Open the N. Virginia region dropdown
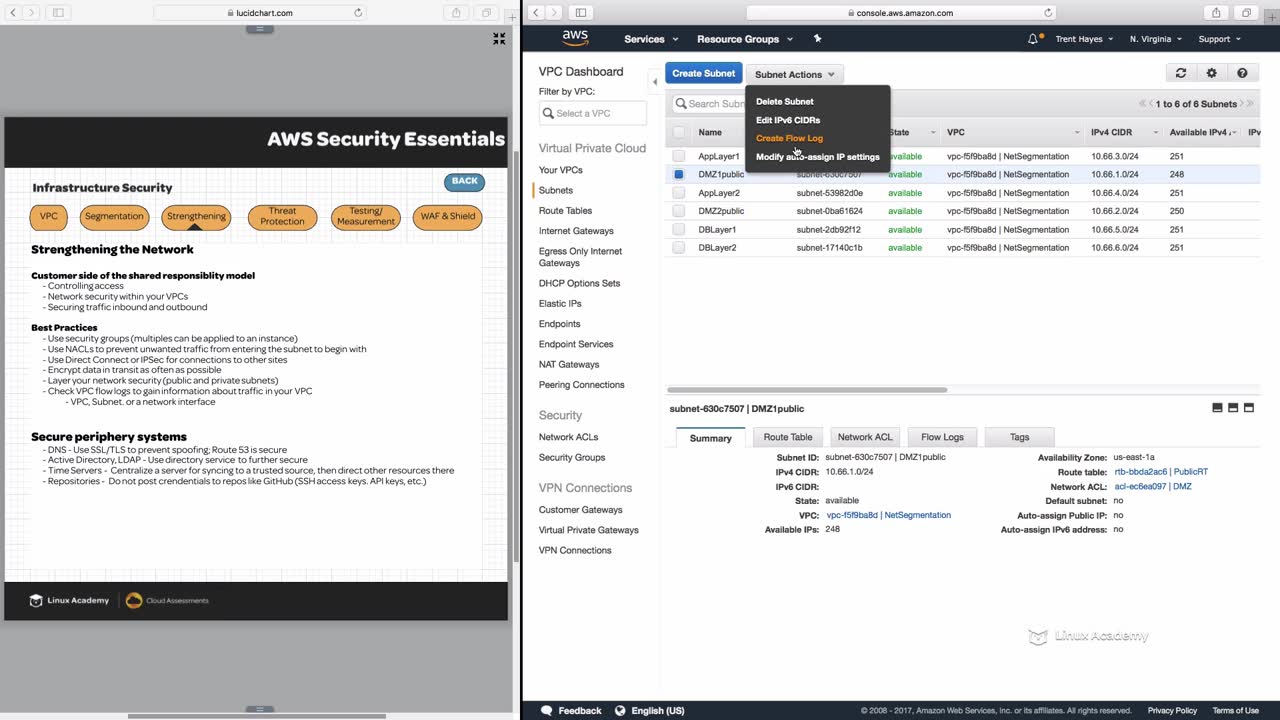The width and height of the screenshot is (1280, 720). [x=1155, y=39]
